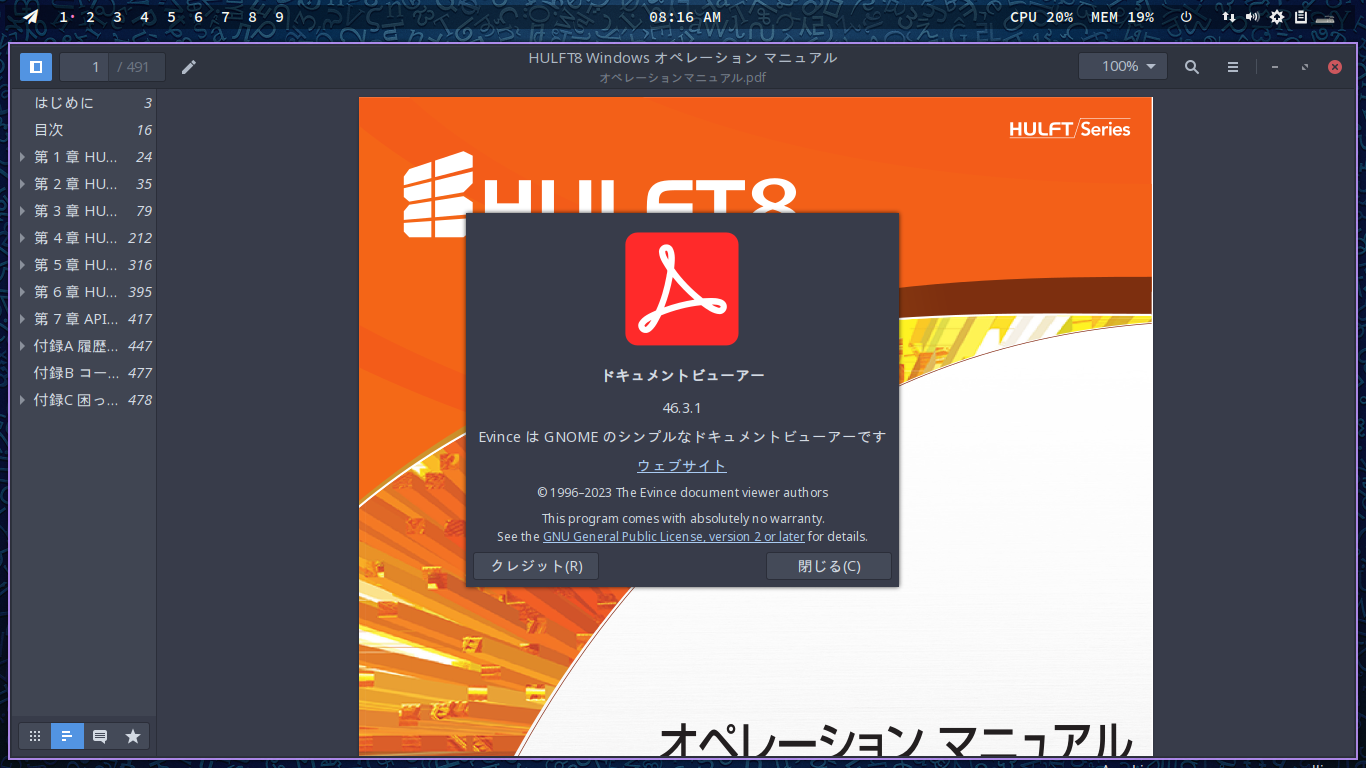Click the red PDF application logo
Screen dimensions: 1366x768
682,289
